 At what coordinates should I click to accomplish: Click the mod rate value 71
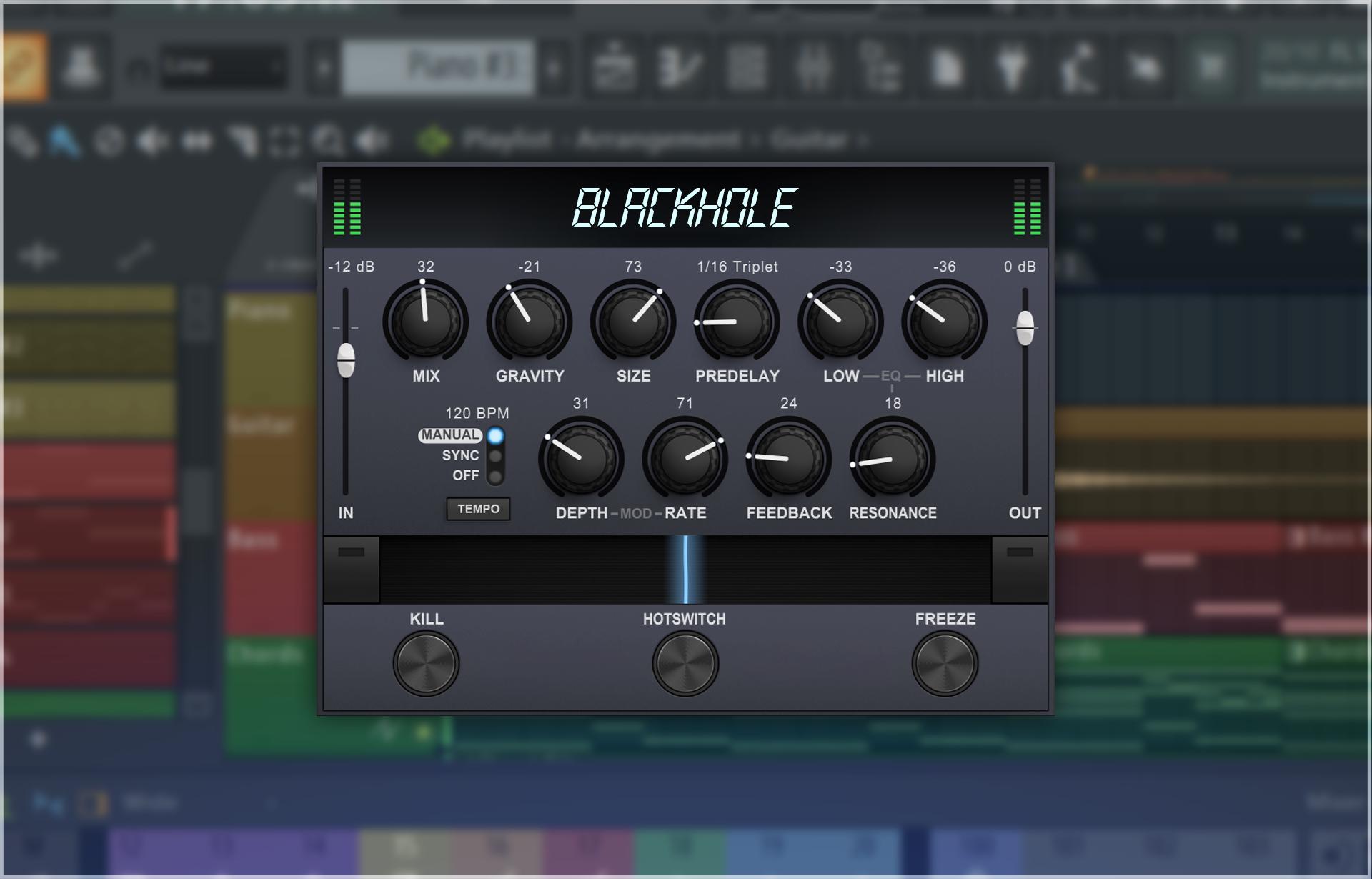coord(685,404)
